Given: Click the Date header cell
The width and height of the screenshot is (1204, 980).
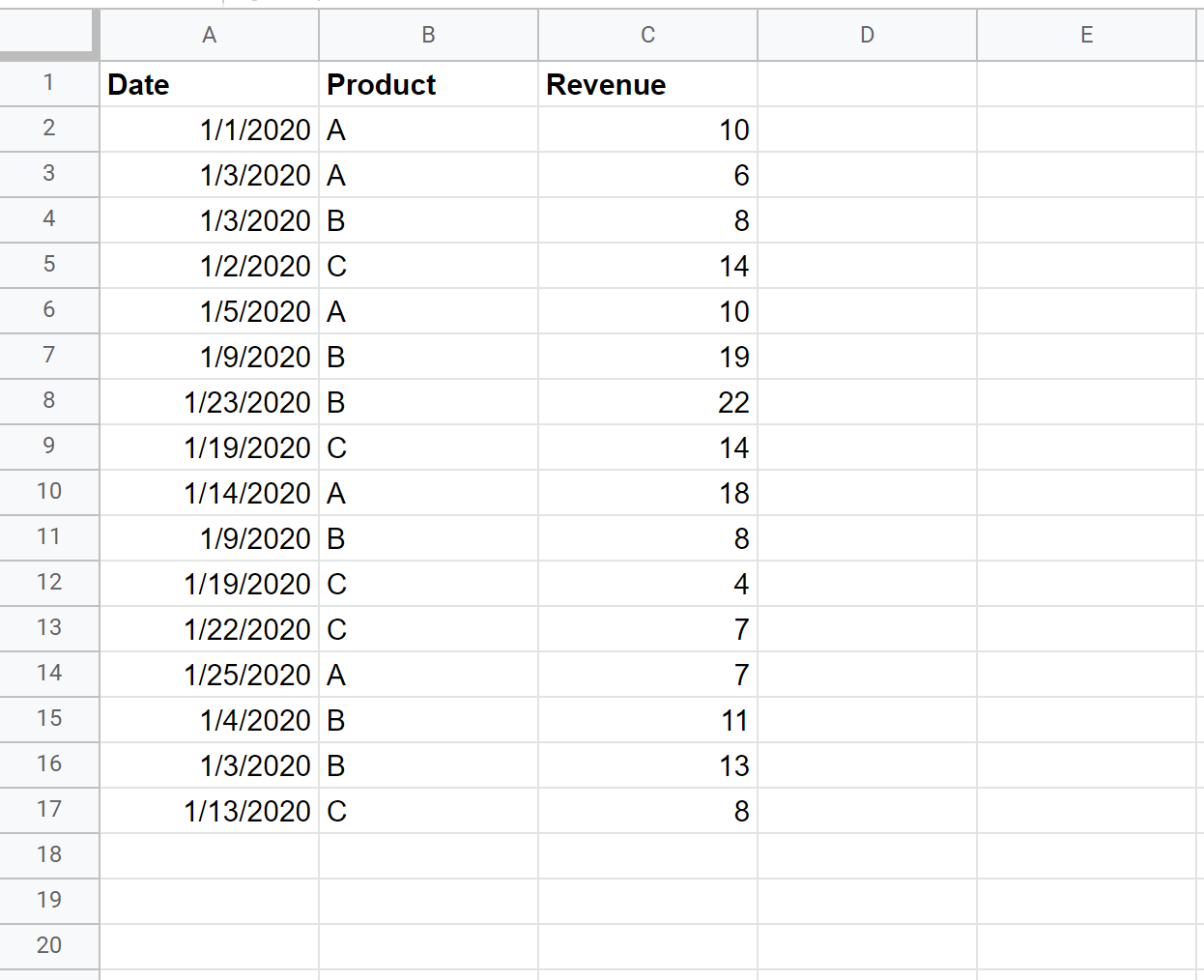Looking at the screenshot, I should pyautogui.click(x=209, y=84).
